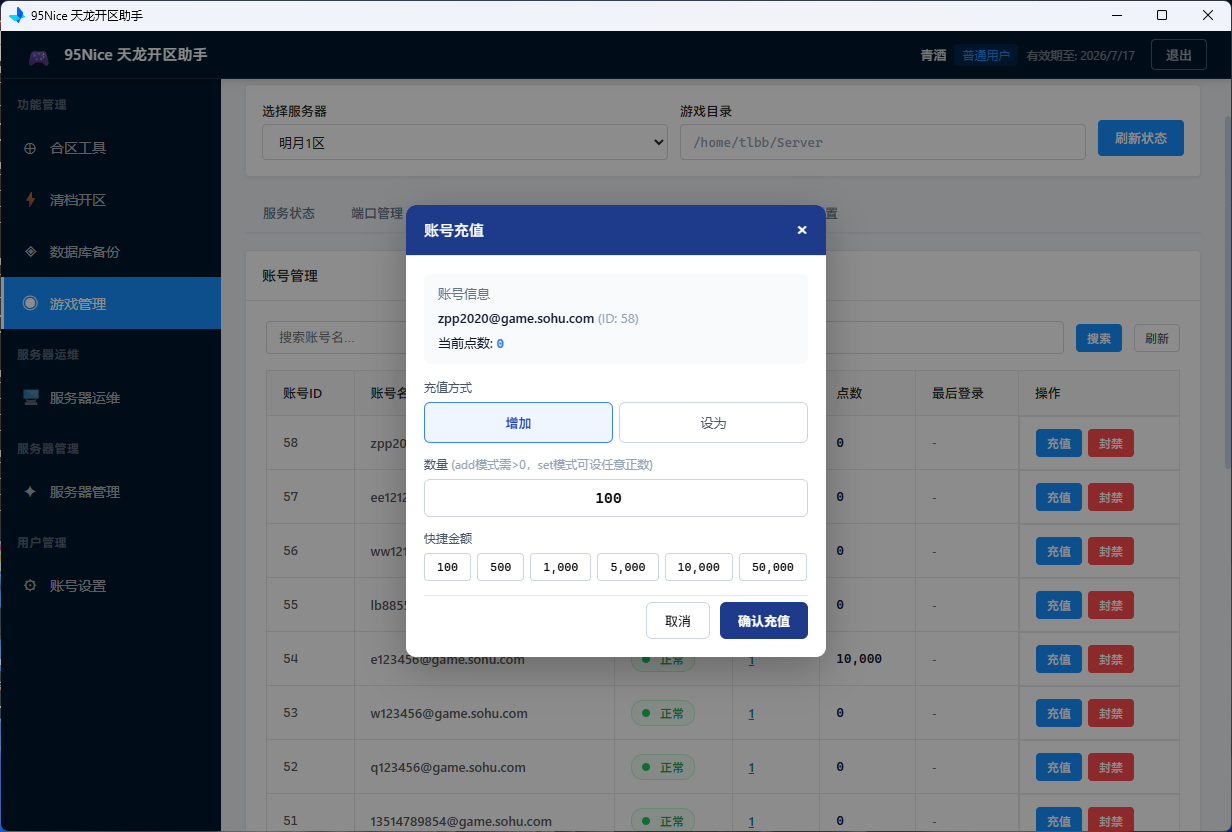Click 封禁 for account ID 55
This screenshot has width=1232, height=832.
coord(1111,605)
